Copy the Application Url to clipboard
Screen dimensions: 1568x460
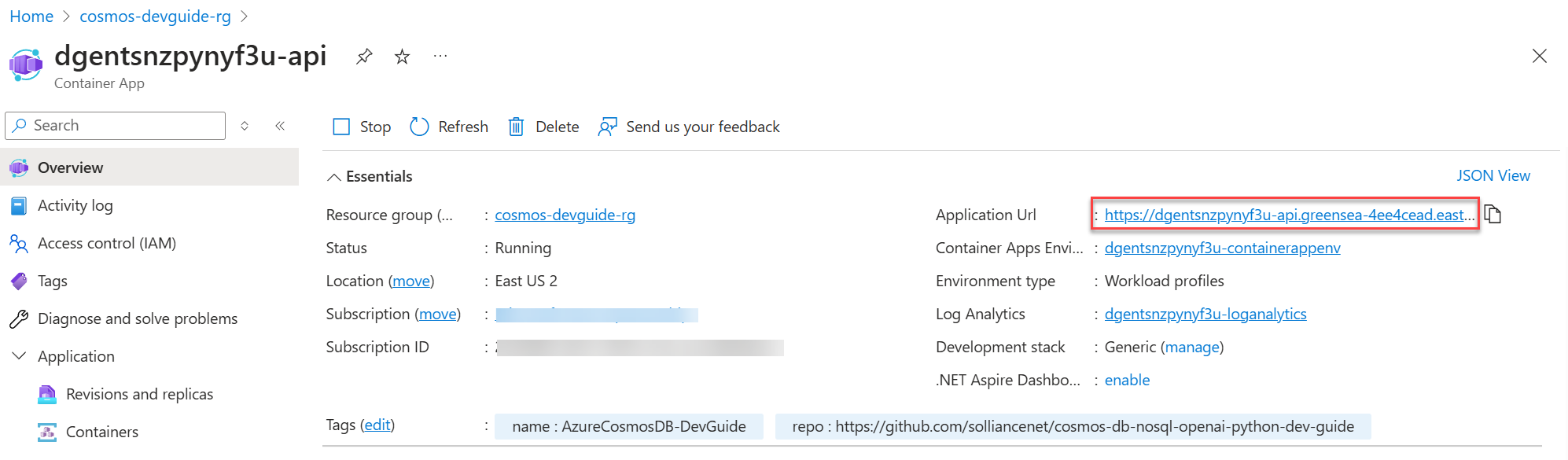point(1493,214)
